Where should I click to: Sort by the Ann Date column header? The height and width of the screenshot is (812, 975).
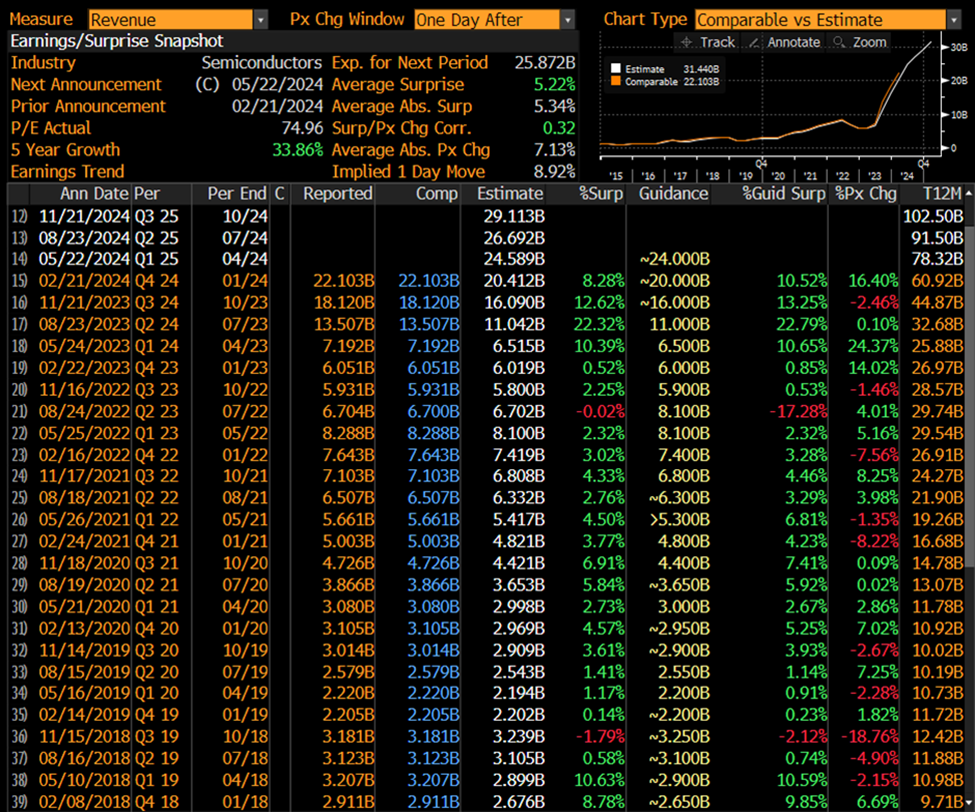pos(93,194)
